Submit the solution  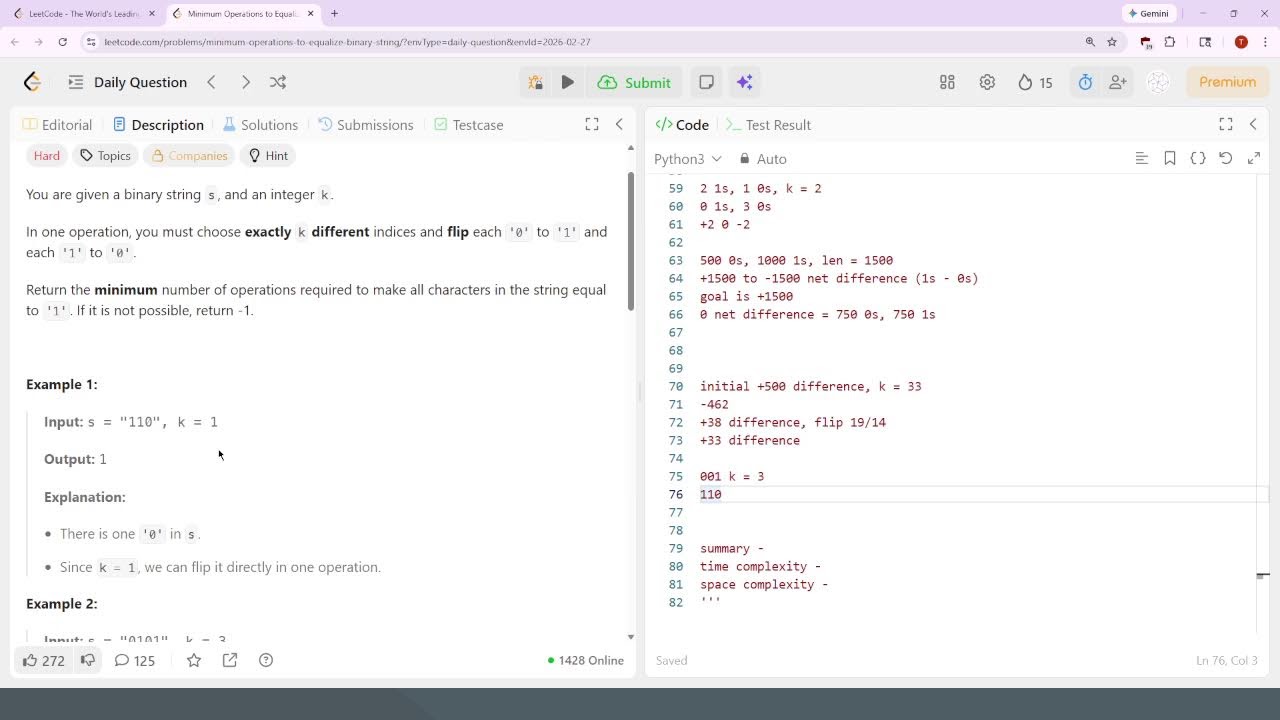(635, 82)
